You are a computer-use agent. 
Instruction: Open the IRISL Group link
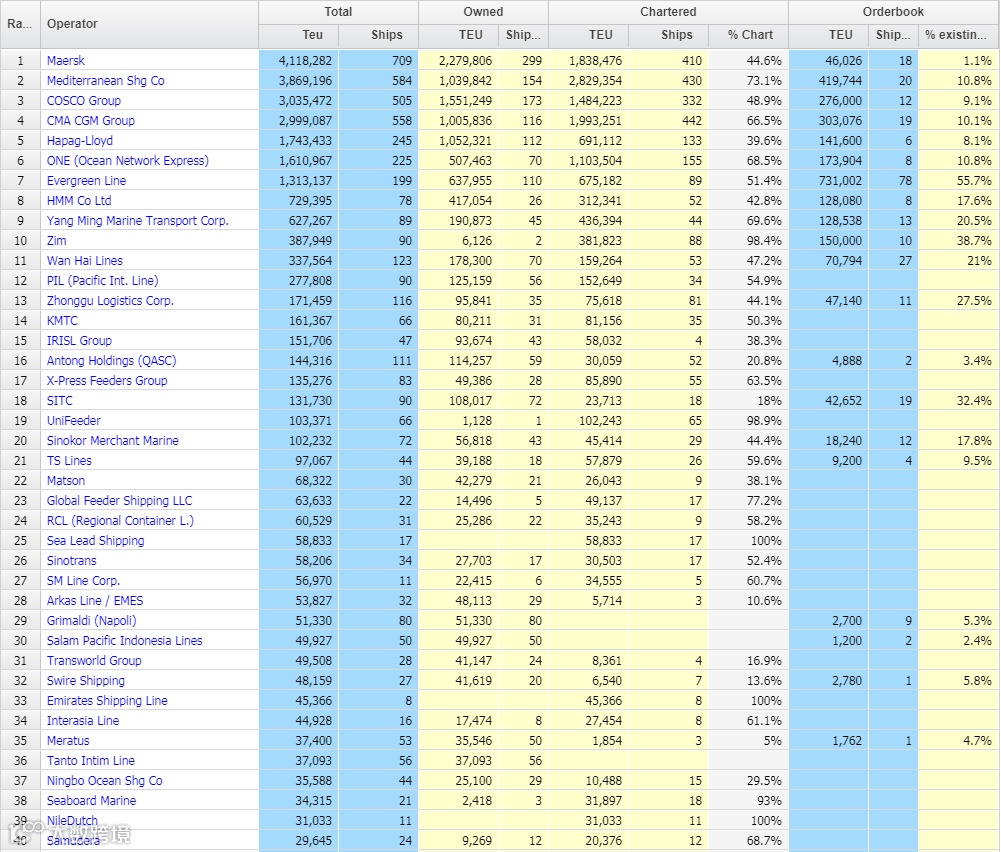(79, 340)
